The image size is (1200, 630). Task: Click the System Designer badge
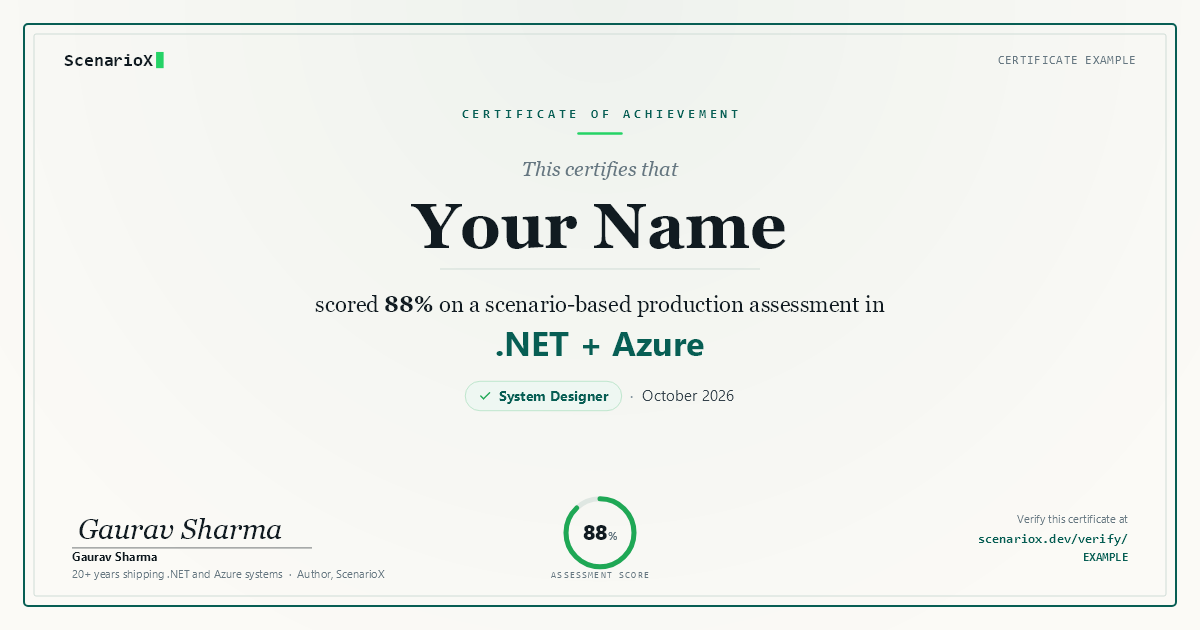pyautogui.click(x=543, y=396)
